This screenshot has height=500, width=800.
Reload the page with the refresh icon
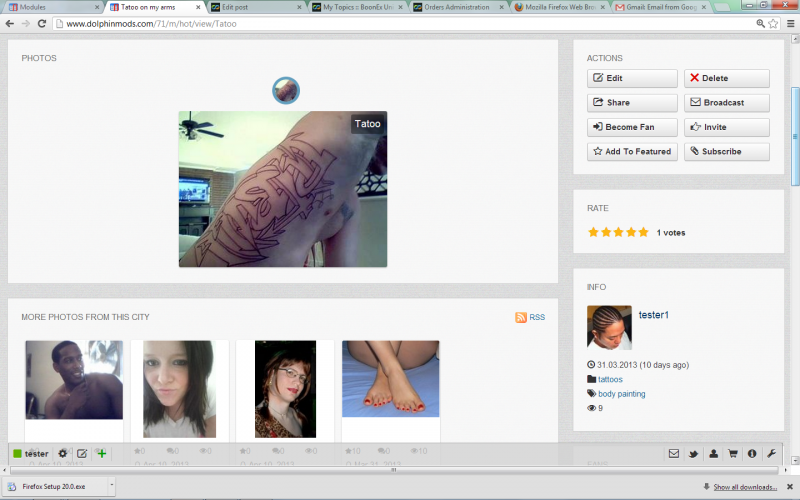tap(42, 23)
